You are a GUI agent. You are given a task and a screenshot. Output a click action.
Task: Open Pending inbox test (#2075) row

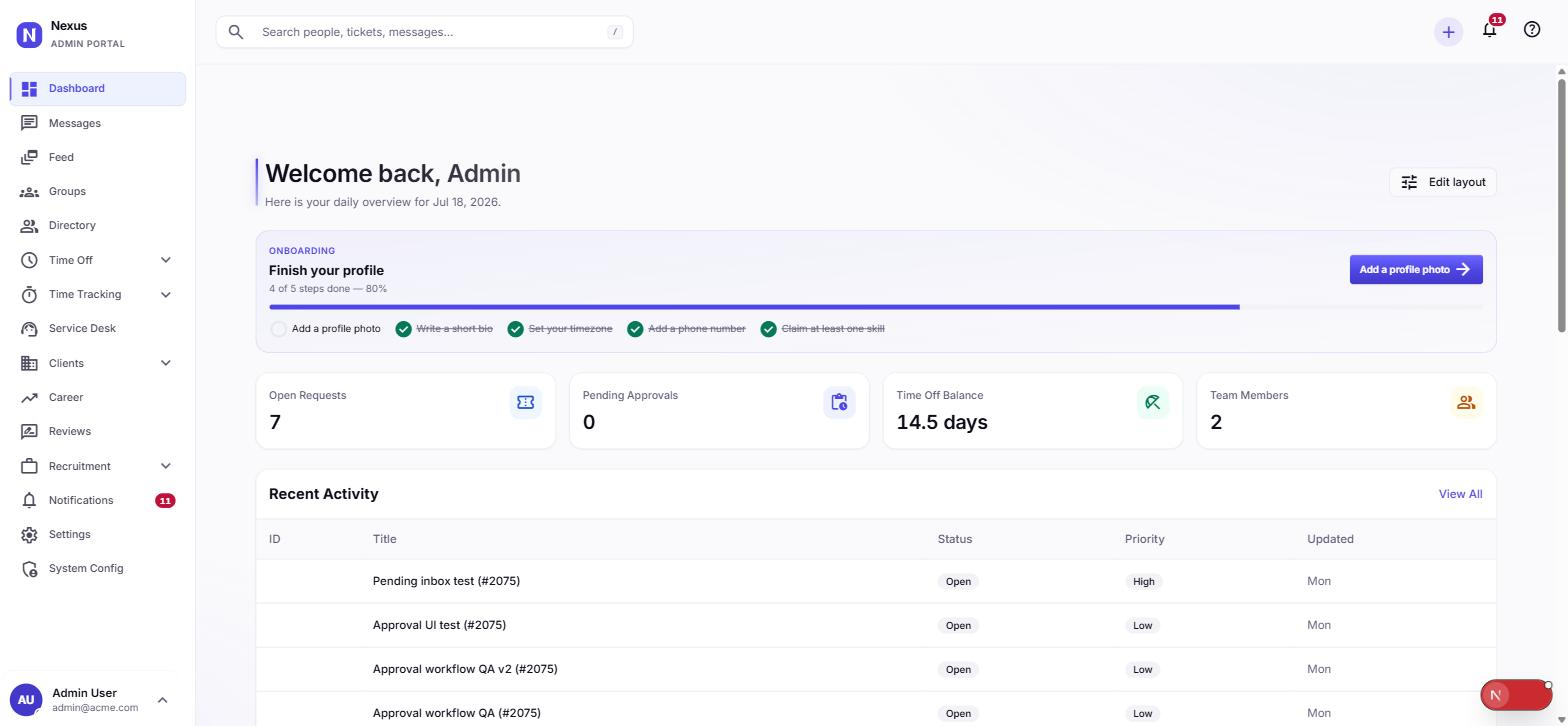point(876,581)
